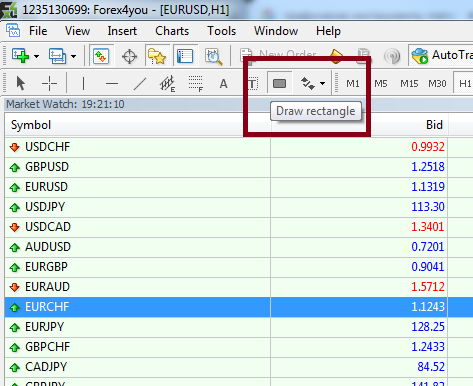473x386 pixels.
Task: Select the GBPCHF row
Action: click(239, 347)
